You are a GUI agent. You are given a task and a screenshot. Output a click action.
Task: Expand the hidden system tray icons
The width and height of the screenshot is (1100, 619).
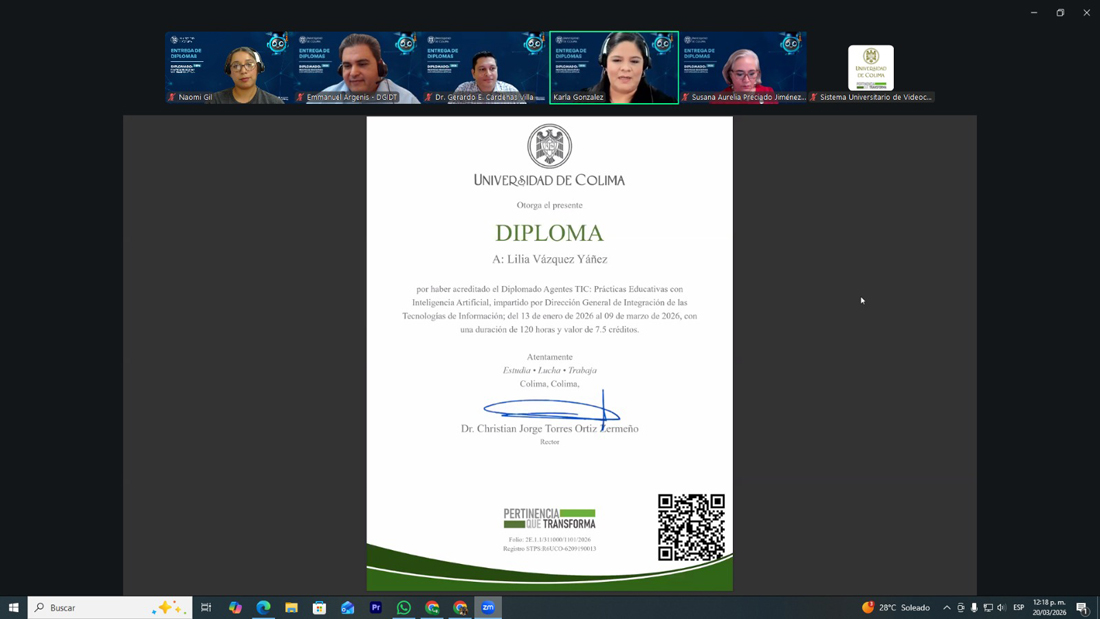pos(947,607)
